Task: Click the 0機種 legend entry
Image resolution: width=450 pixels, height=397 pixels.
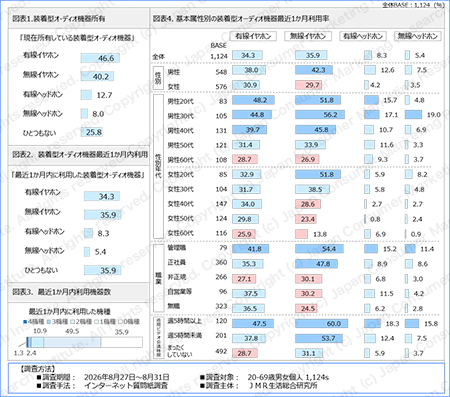Action: (x=129, y=322)
